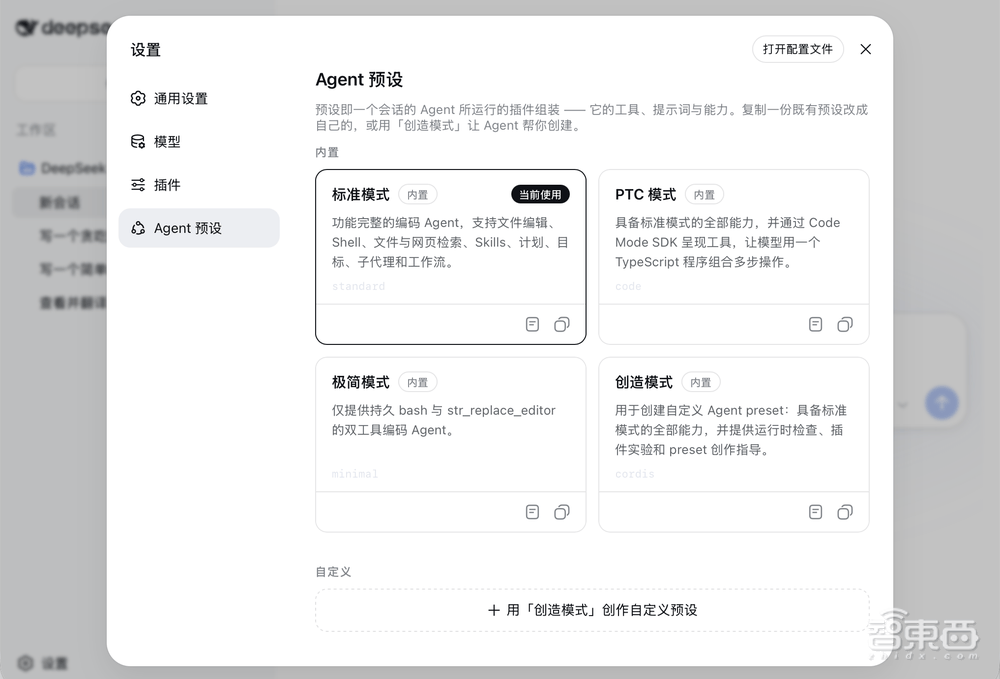Click the DeepSeek folder in background sidebar
Viewport: 1000px width, 679px height.
pos(62,168)
